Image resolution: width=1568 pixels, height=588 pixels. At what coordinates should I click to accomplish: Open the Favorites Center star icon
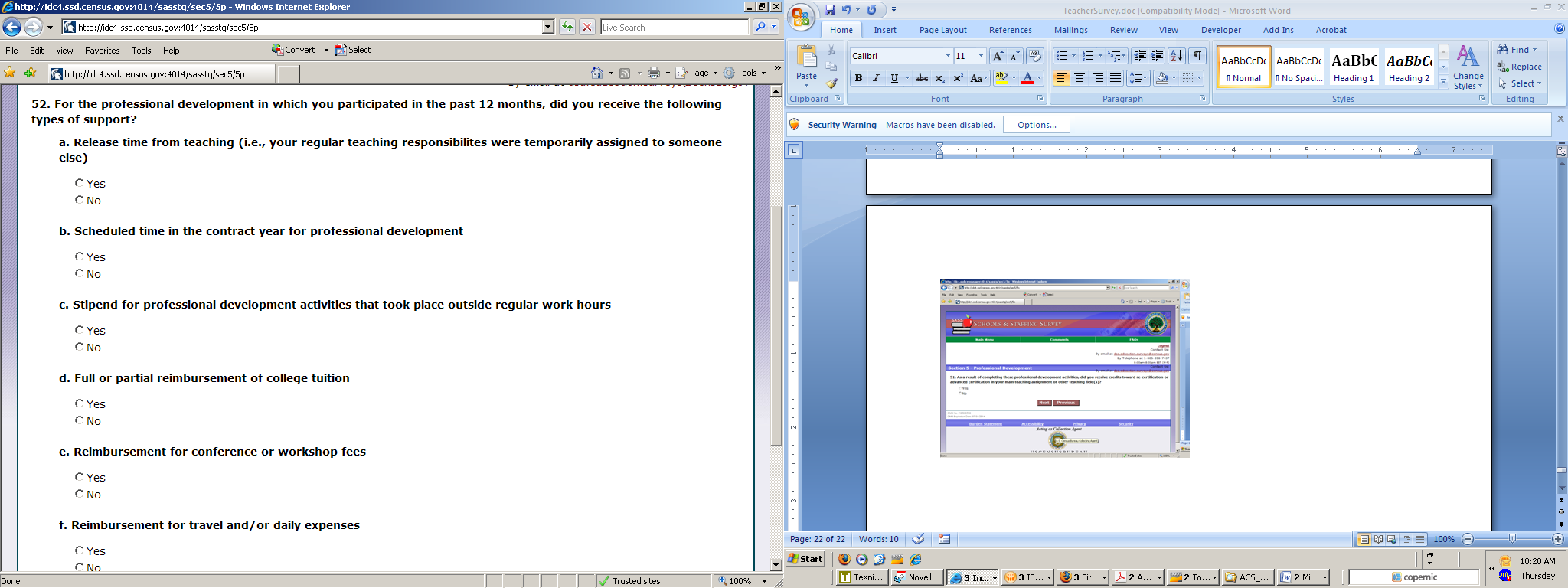point(10,73)
